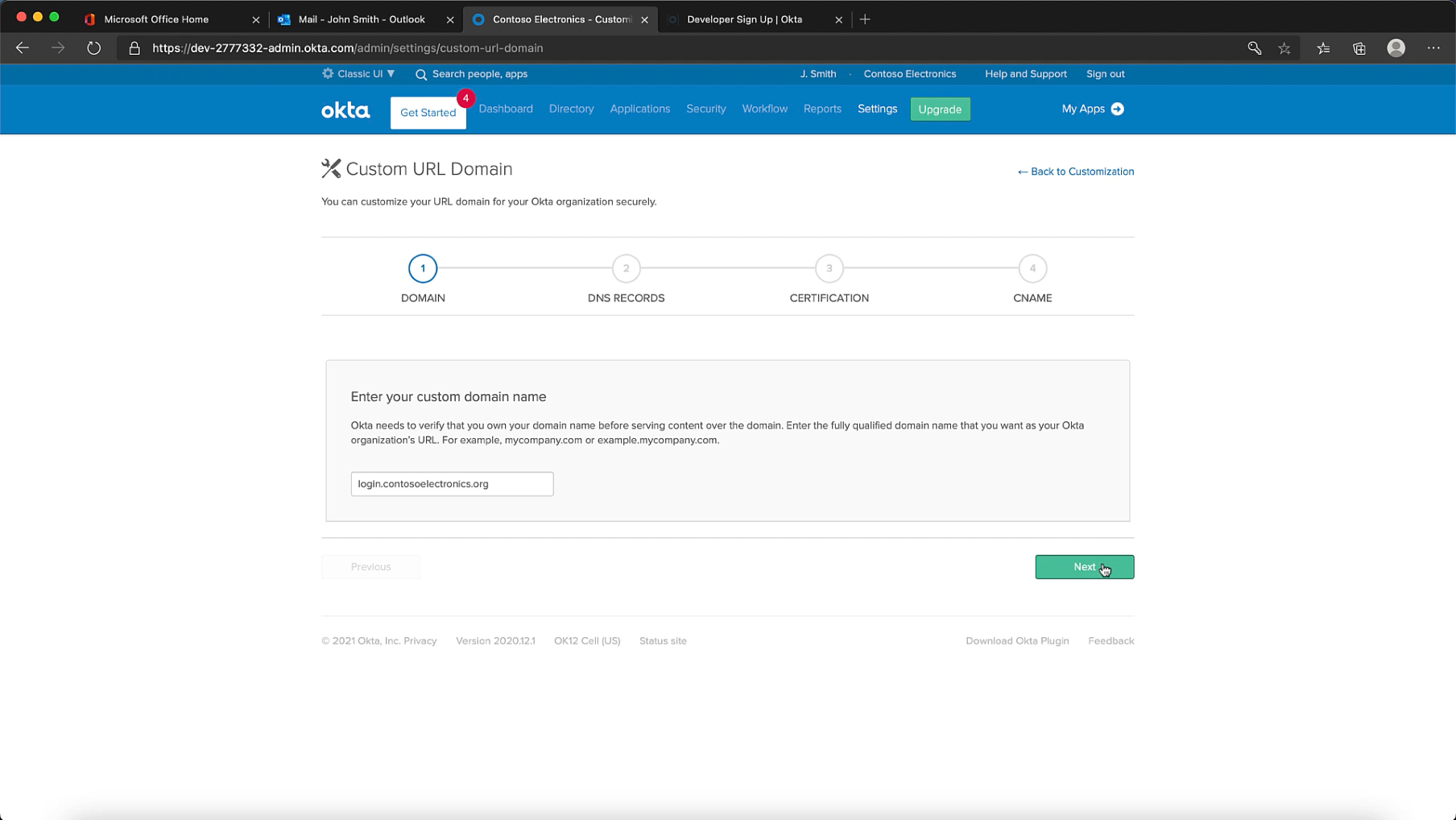Close the Microsoft Office Home tab

(x=256, y=19)
